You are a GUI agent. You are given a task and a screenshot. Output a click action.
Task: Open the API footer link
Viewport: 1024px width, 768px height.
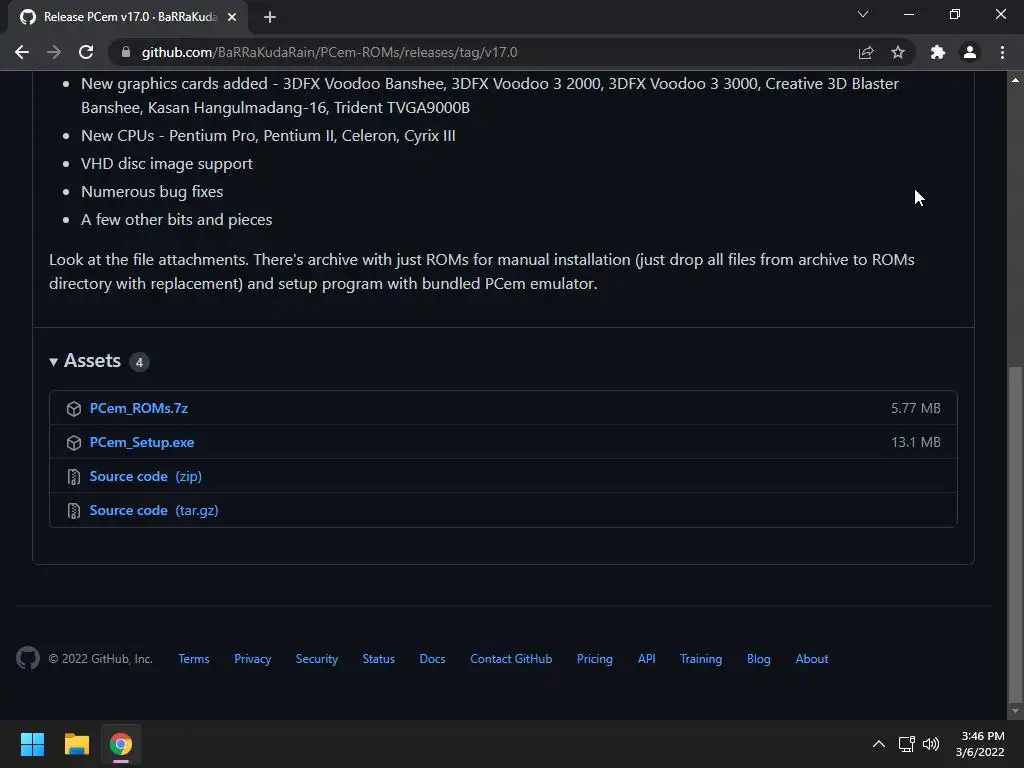point(647,659)
